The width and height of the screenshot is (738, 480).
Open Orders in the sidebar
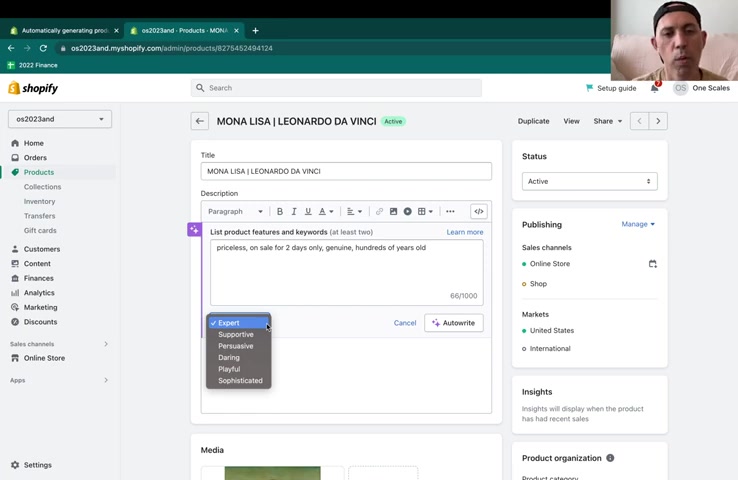[x=35, y=158]
